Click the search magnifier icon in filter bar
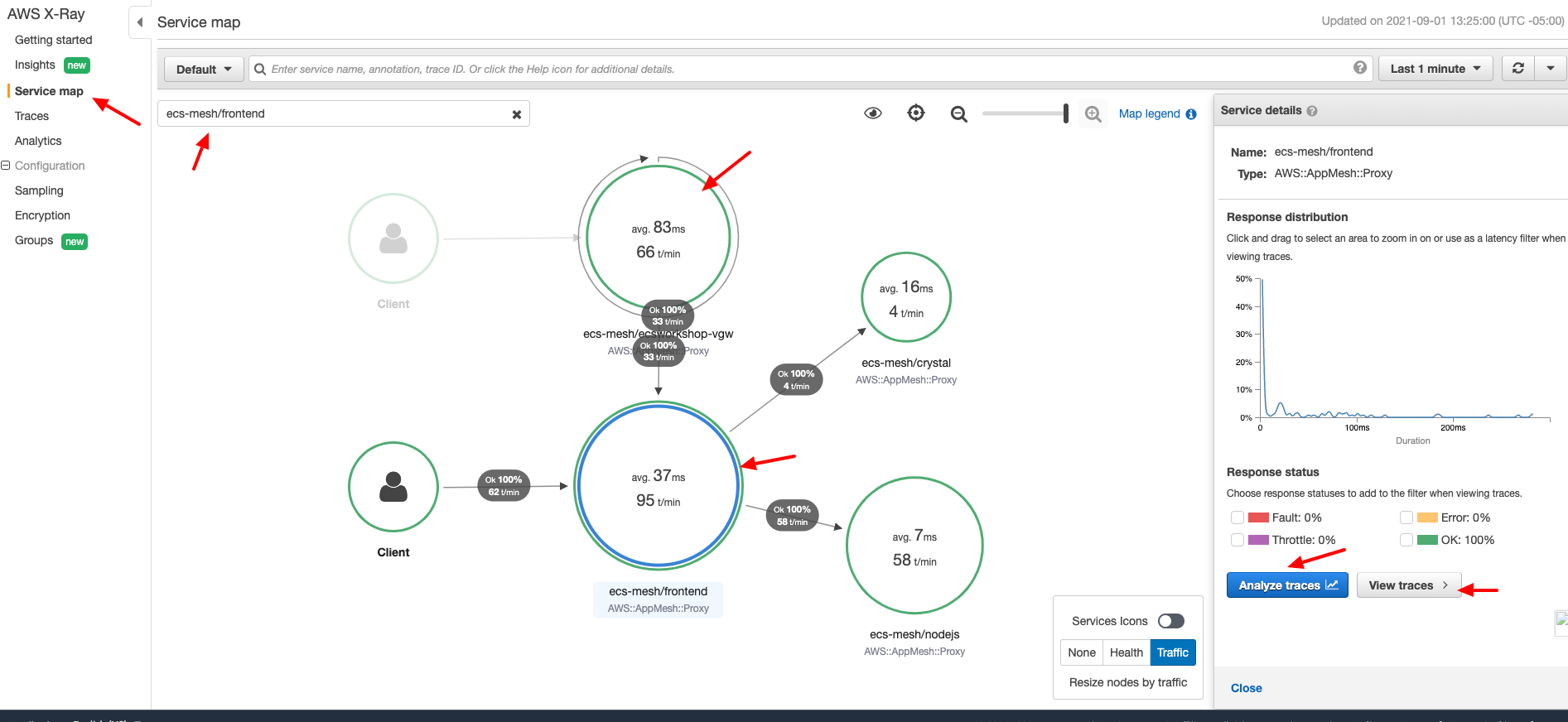This screenshot has height=722, width=1568. click(x=260, y=69)
